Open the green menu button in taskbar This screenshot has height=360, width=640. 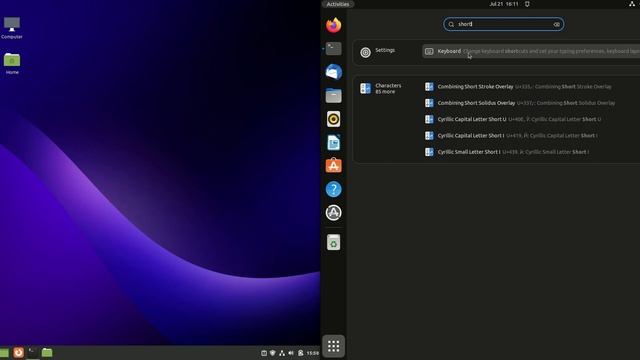[4, 352]
